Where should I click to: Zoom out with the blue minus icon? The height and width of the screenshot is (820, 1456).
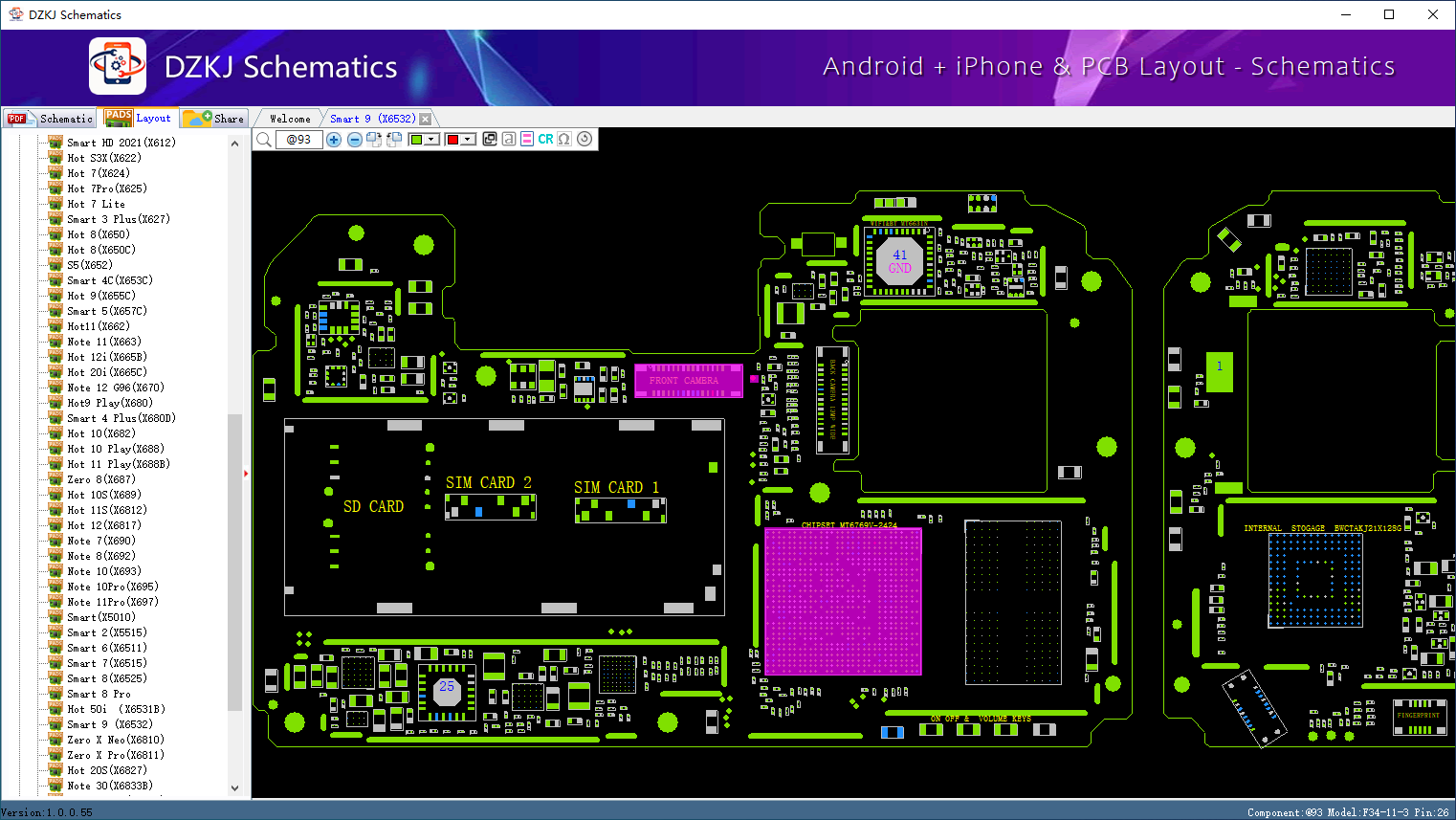(x=355, y=140)
